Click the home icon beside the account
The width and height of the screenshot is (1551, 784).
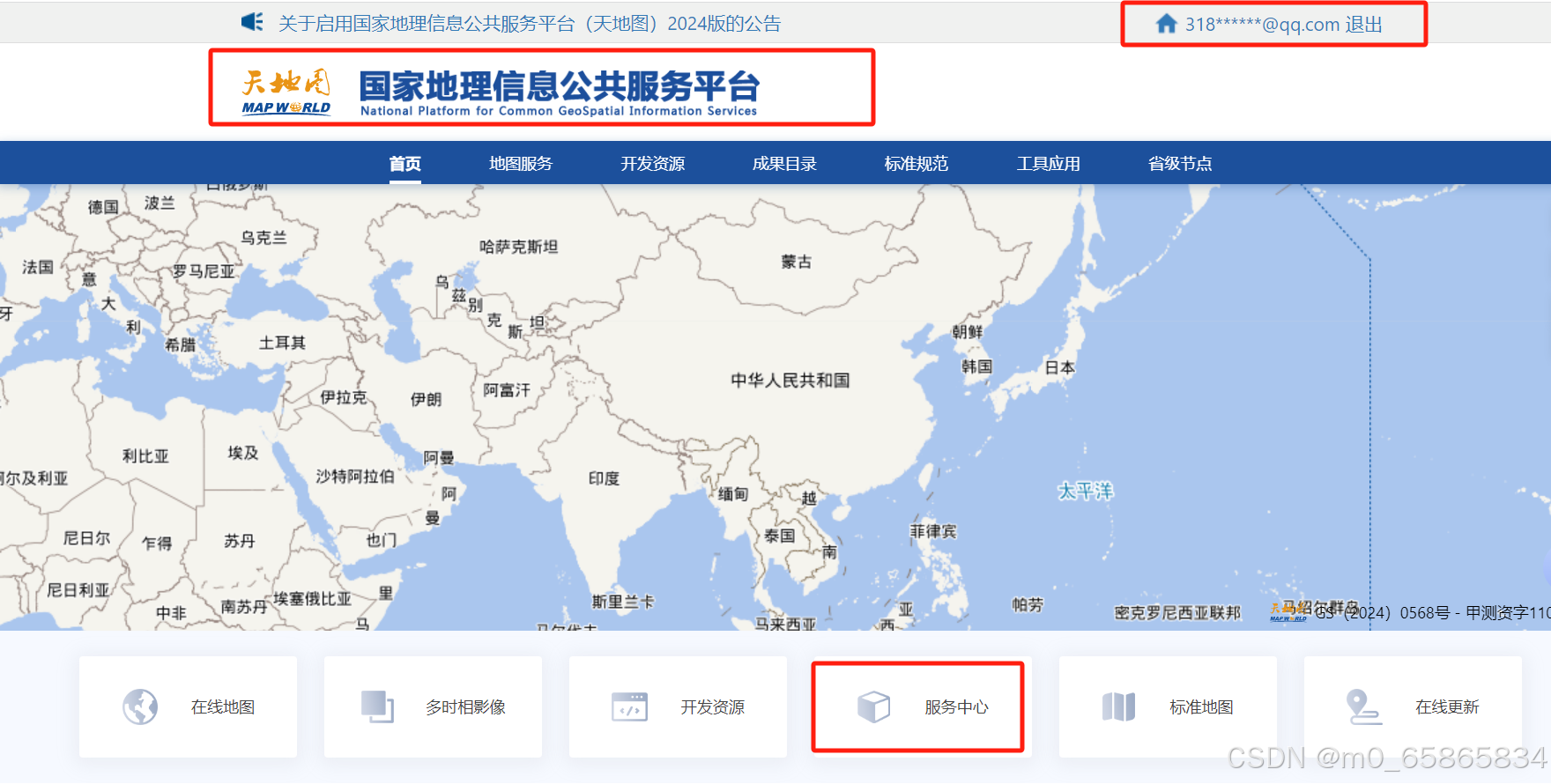pos(1166,24)
